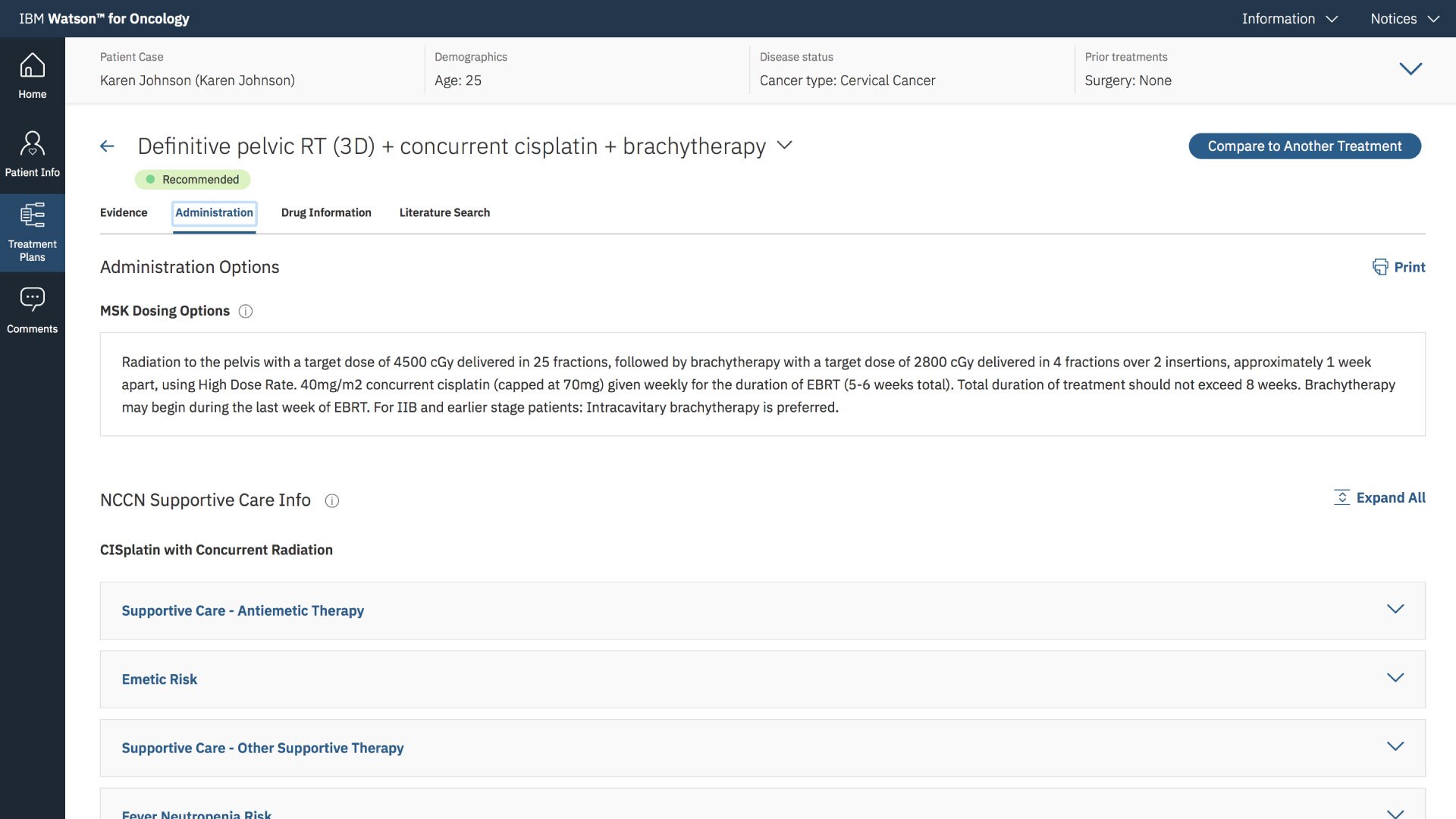The image size is (1456, 819).
Task: Expand the patient case header chevron
Action: [1410, 69]
